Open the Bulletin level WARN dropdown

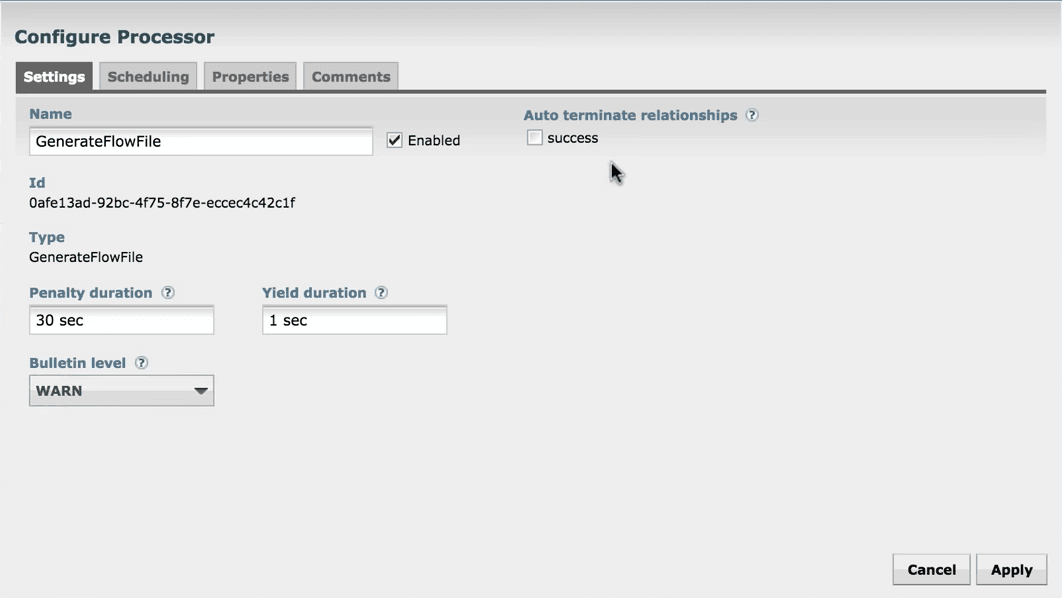point(121,391)
